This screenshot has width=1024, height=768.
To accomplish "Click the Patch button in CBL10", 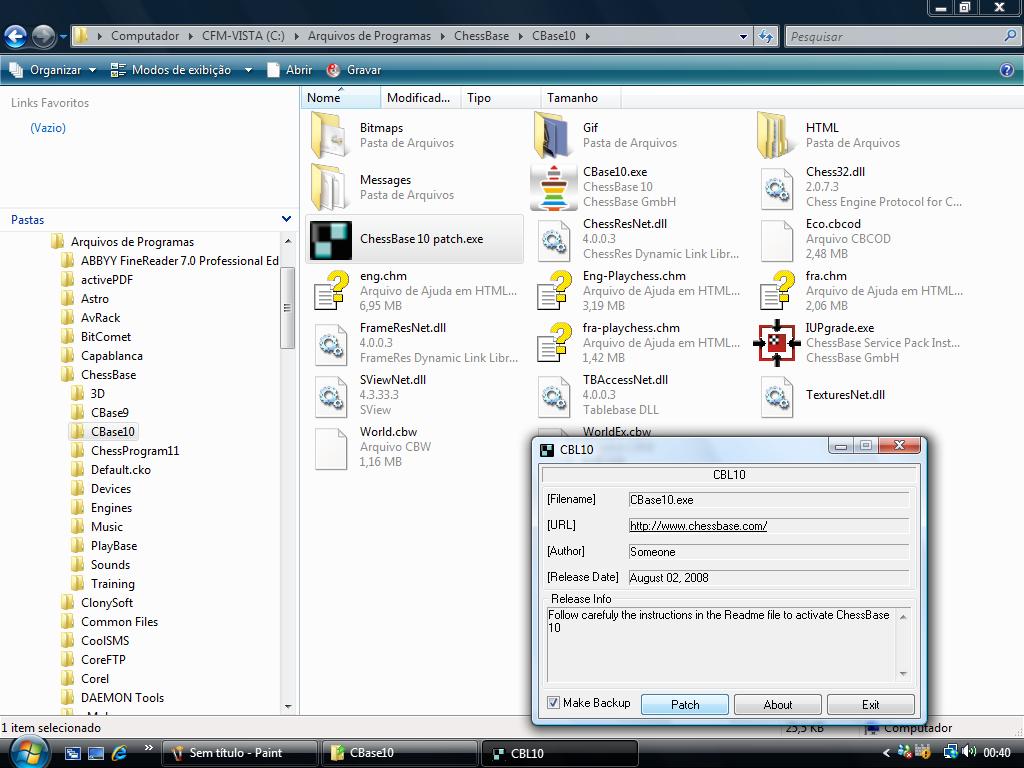I will point(684,705).
